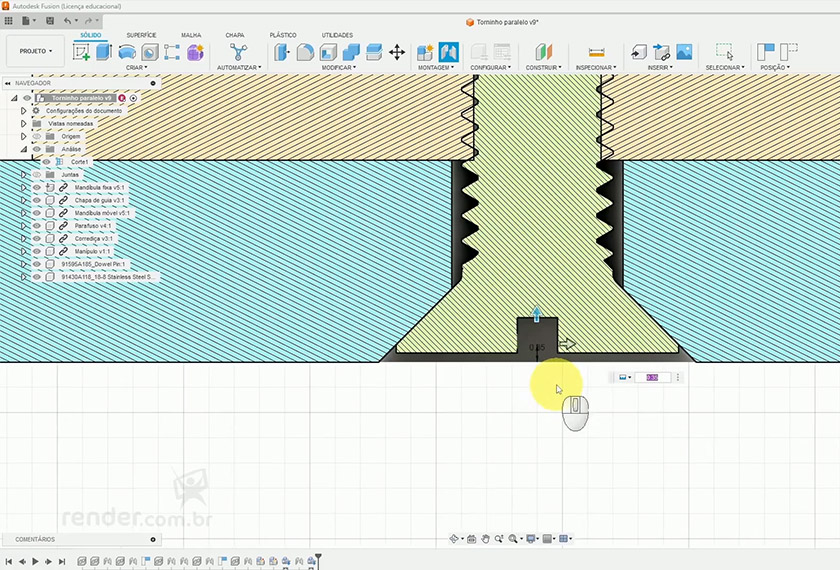The width and height of the screenshot is (840, 570).
Task: Switch to the SUPERFÍCIE tab
Action: click(141, 35)
